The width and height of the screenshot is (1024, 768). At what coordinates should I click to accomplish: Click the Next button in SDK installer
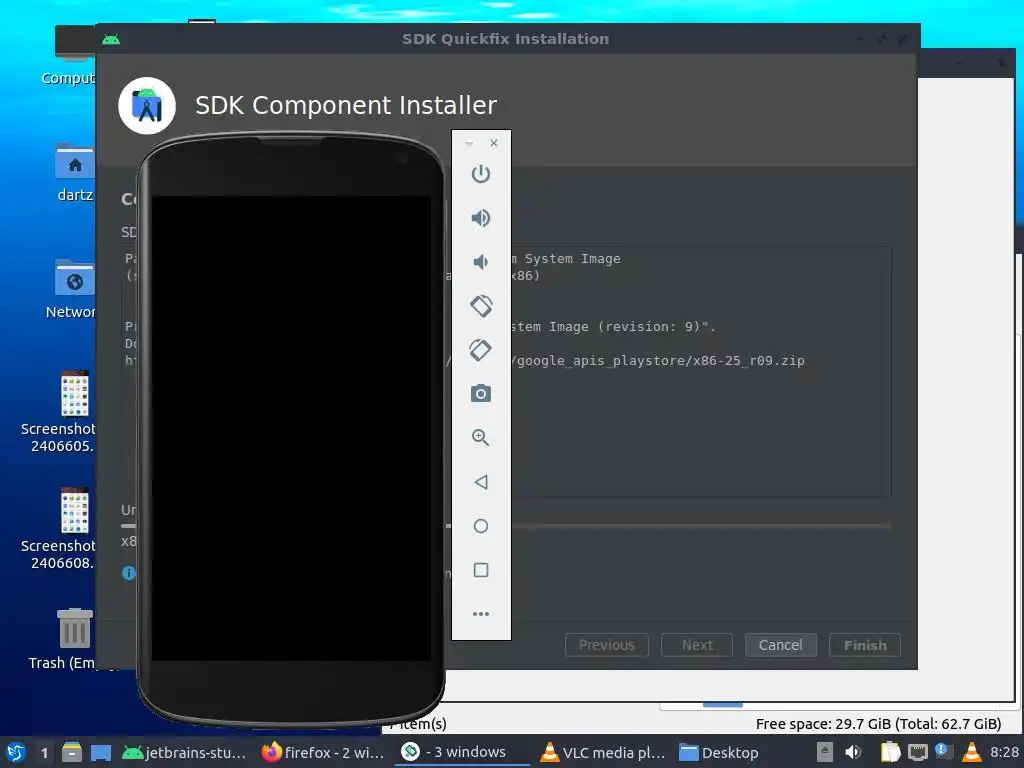click(x=697, y=645)
